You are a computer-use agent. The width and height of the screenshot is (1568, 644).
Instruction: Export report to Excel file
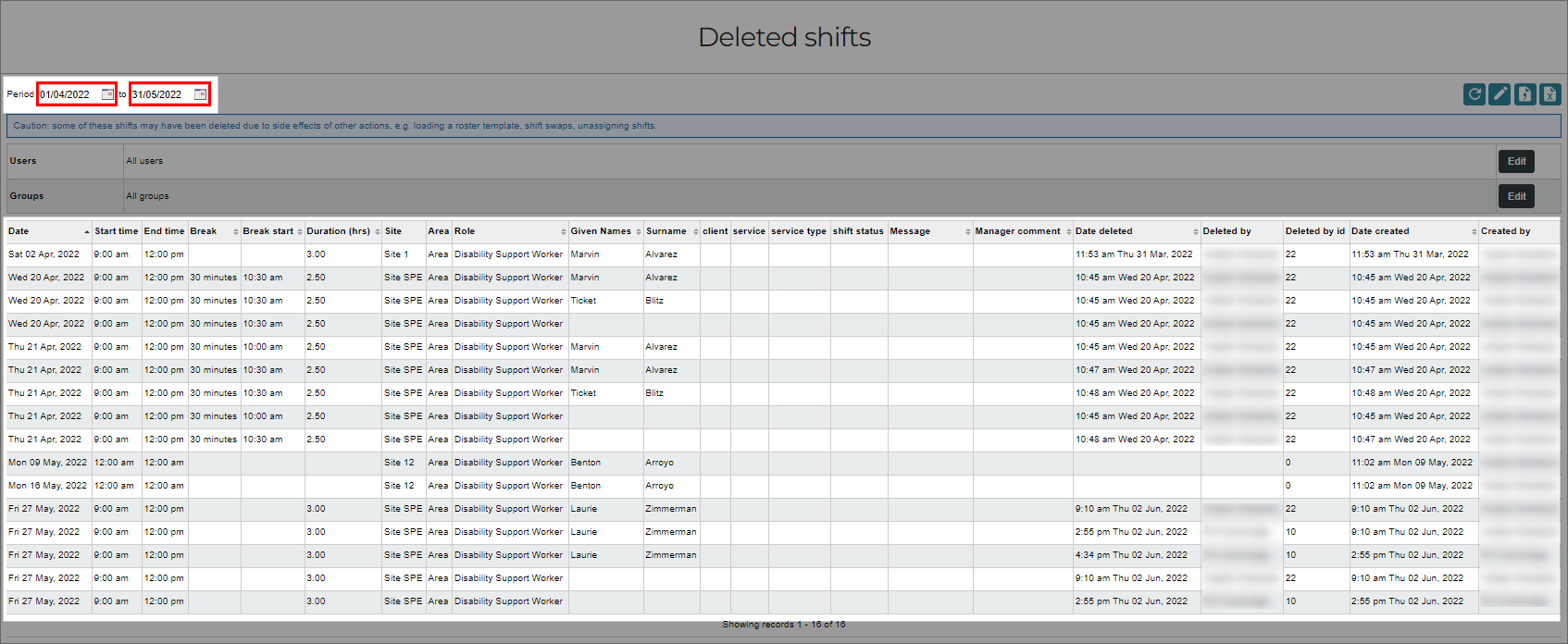coord(1549,93)
